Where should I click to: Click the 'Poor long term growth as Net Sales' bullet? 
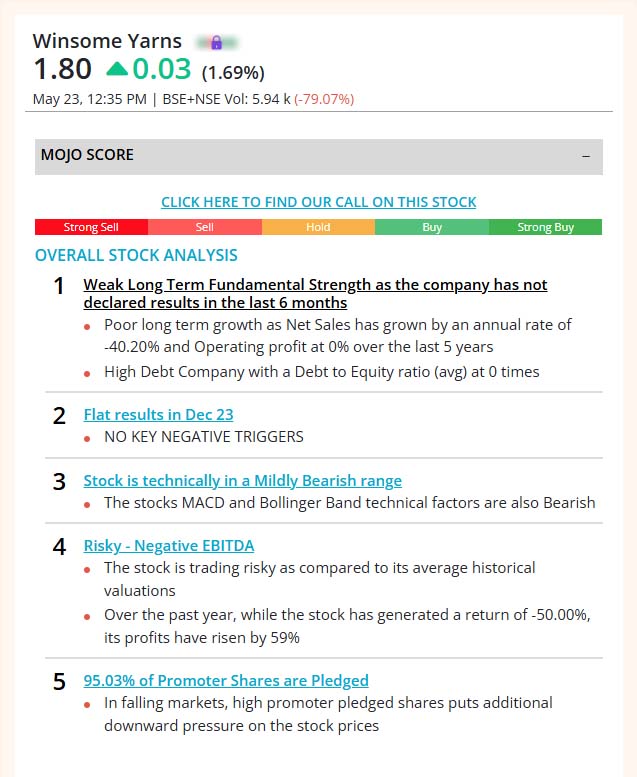(338, 335)
